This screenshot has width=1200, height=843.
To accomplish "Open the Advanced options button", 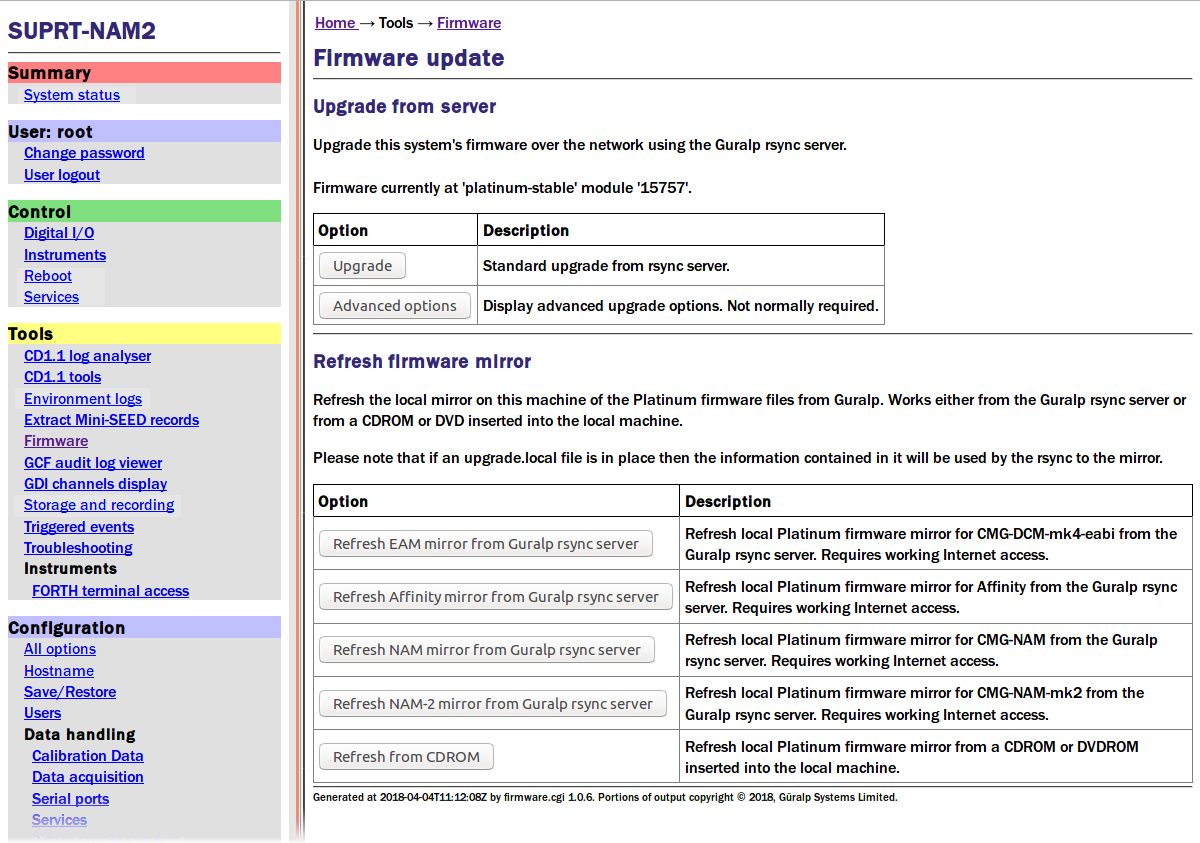I will tap(395, 306).
